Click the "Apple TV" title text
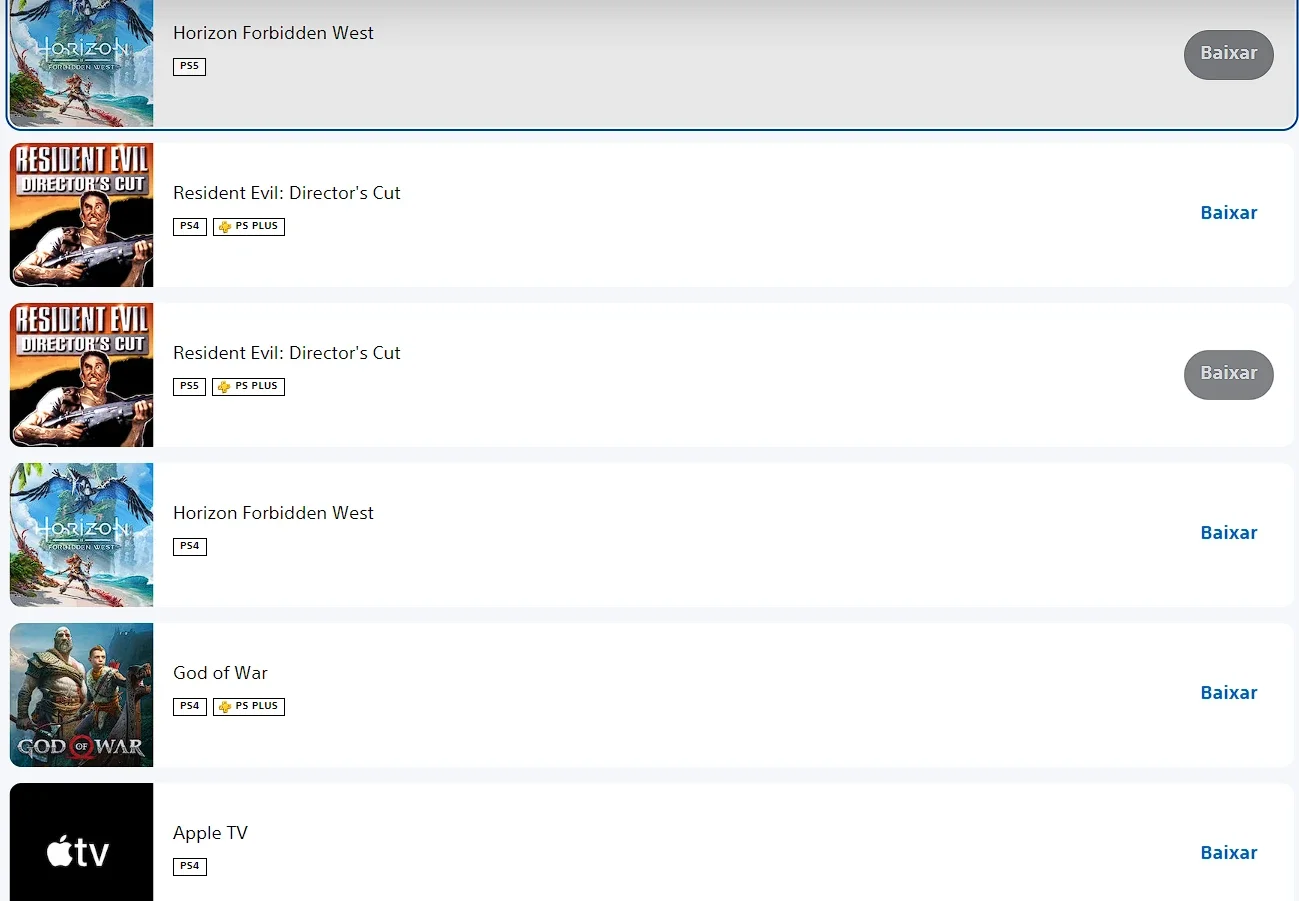1299x901 pixels. coord(210,833)
